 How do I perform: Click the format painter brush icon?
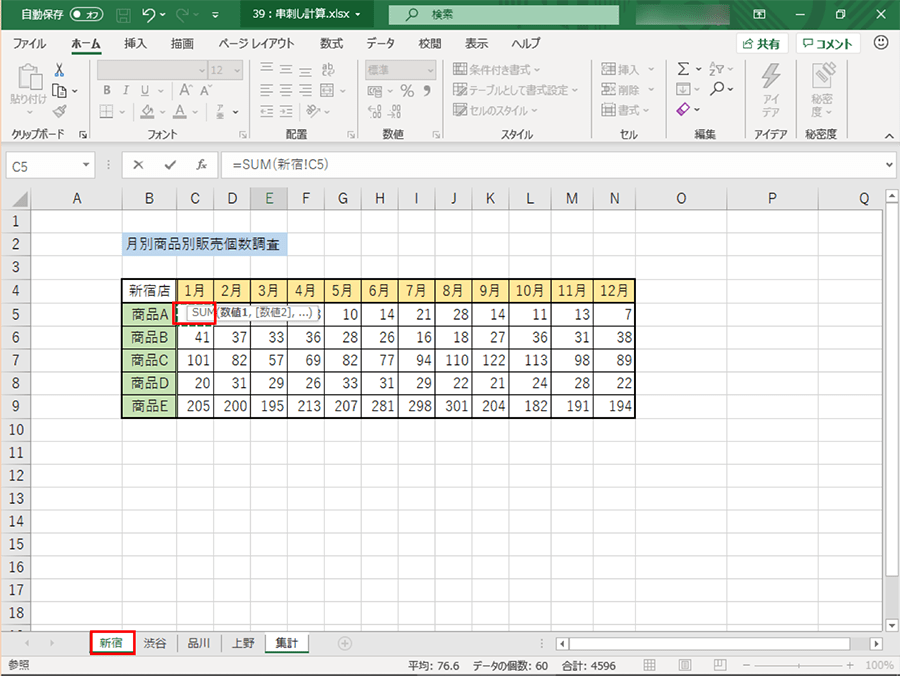click(59, 111)
